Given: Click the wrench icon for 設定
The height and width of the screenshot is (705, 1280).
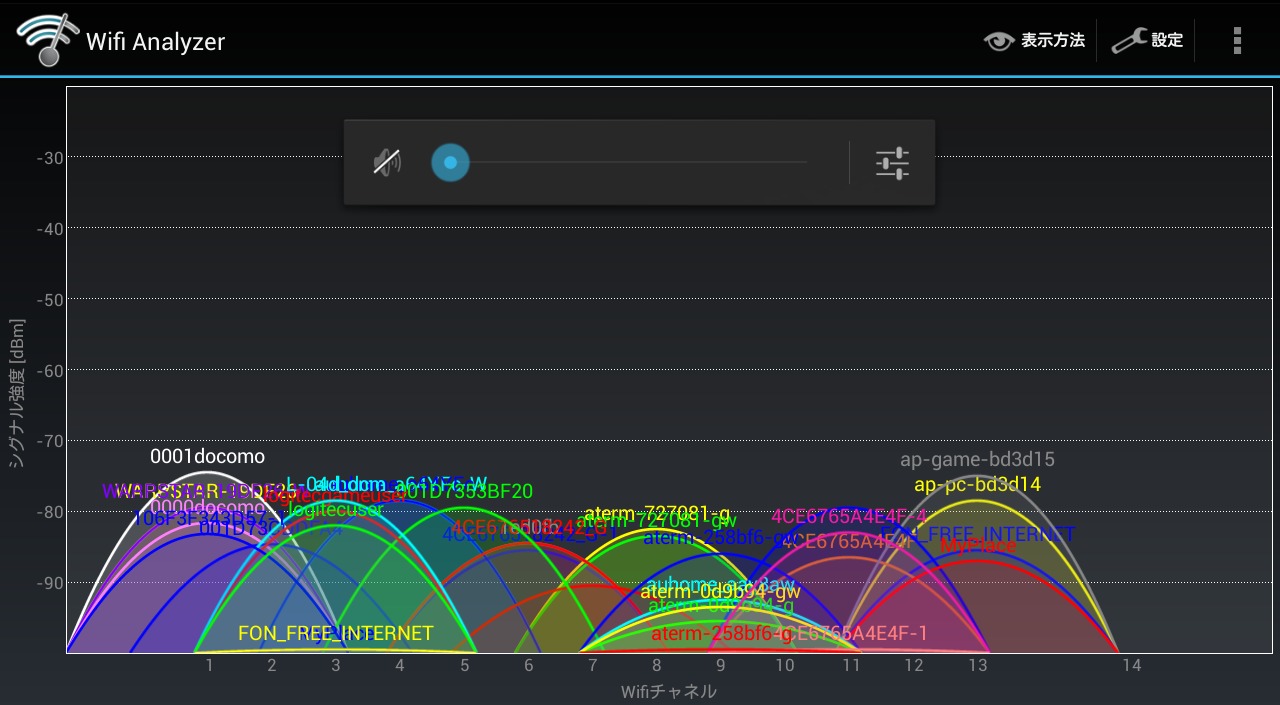Looking at the screenshot, I should tap(1129, 41).
